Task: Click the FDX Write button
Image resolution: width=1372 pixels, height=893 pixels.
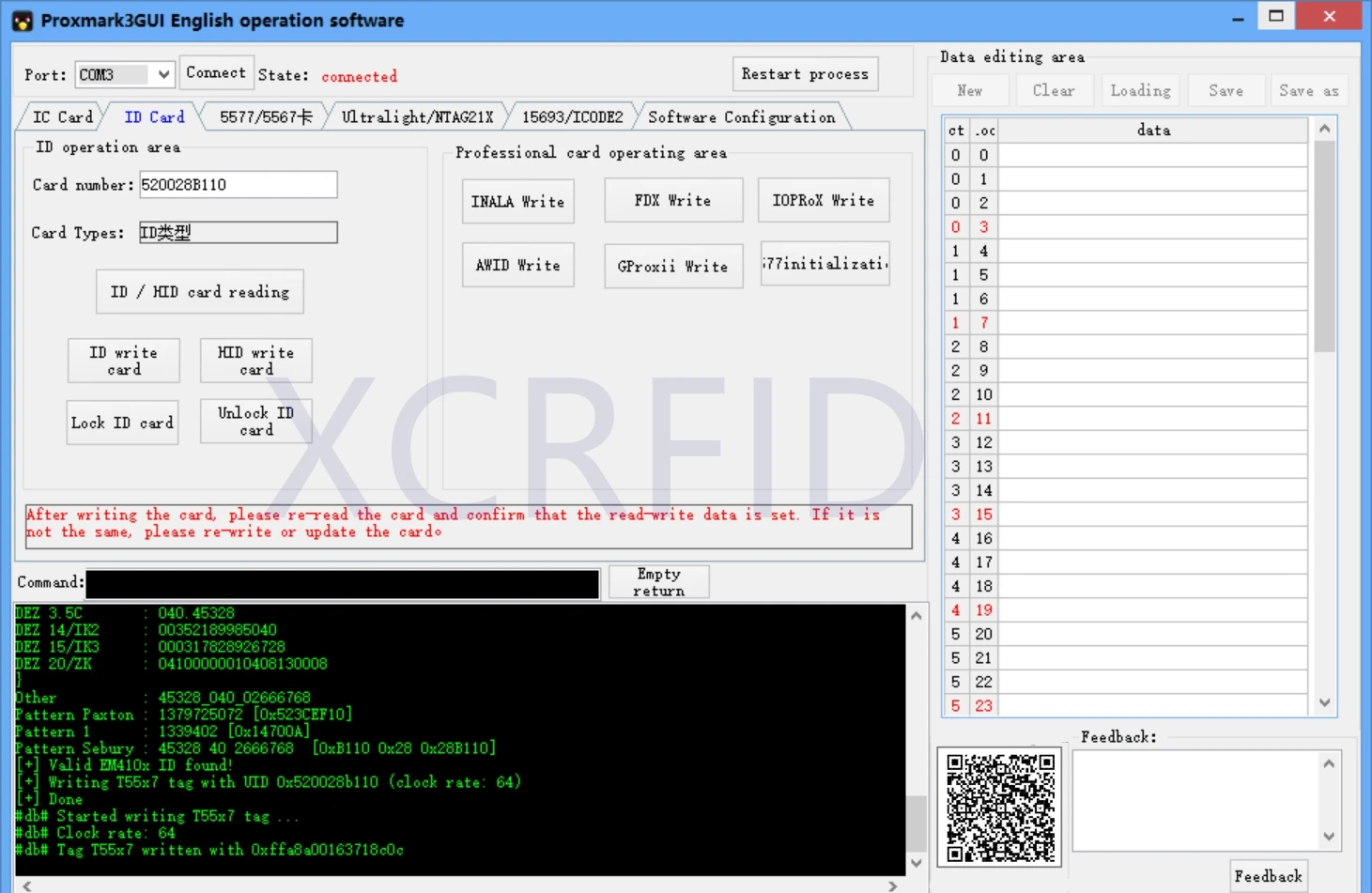Action: (673, 200)
